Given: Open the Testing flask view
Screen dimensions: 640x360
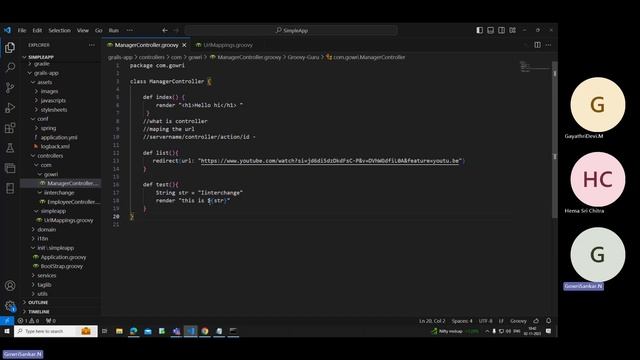Looking at the screenshot, I should coord(10,148).
